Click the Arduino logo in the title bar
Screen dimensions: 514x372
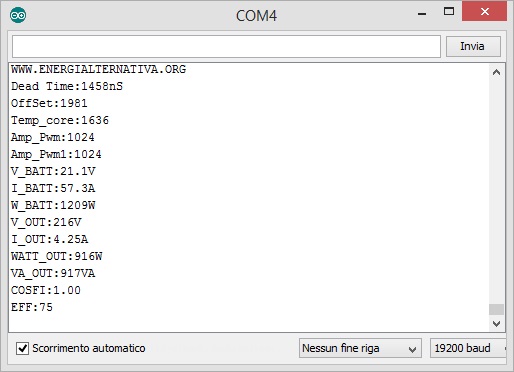[x=18, y=15]
